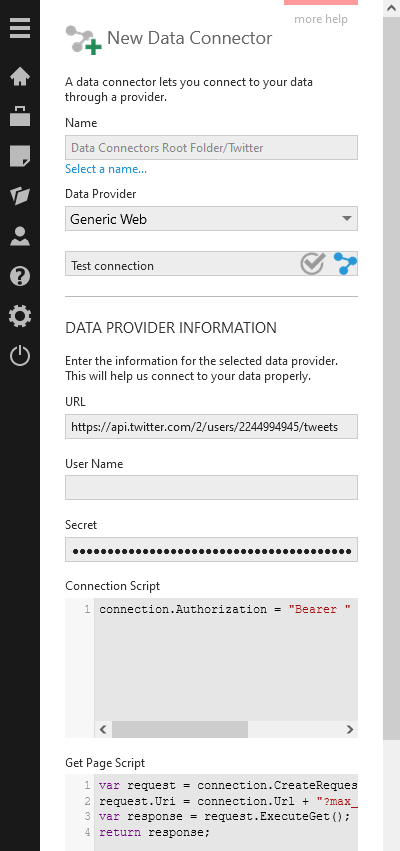Expand the Generic Web data provider dropdown
This screenshot has width=400, height=851.
click(x=211, y=219)
